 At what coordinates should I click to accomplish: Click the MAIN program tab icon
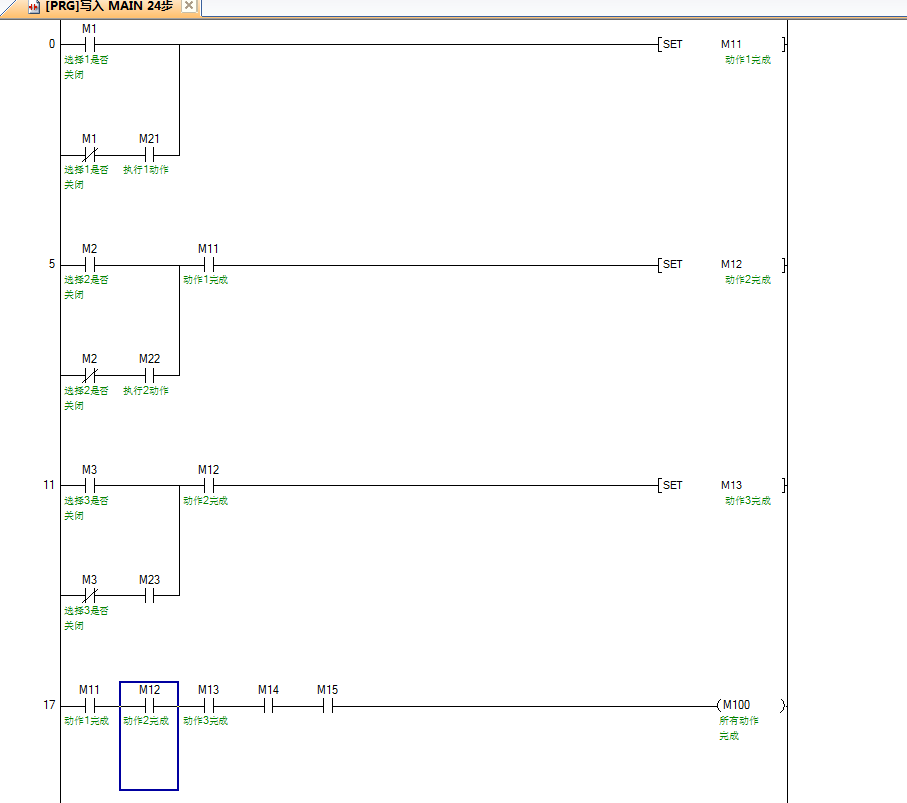coord(34,7)
